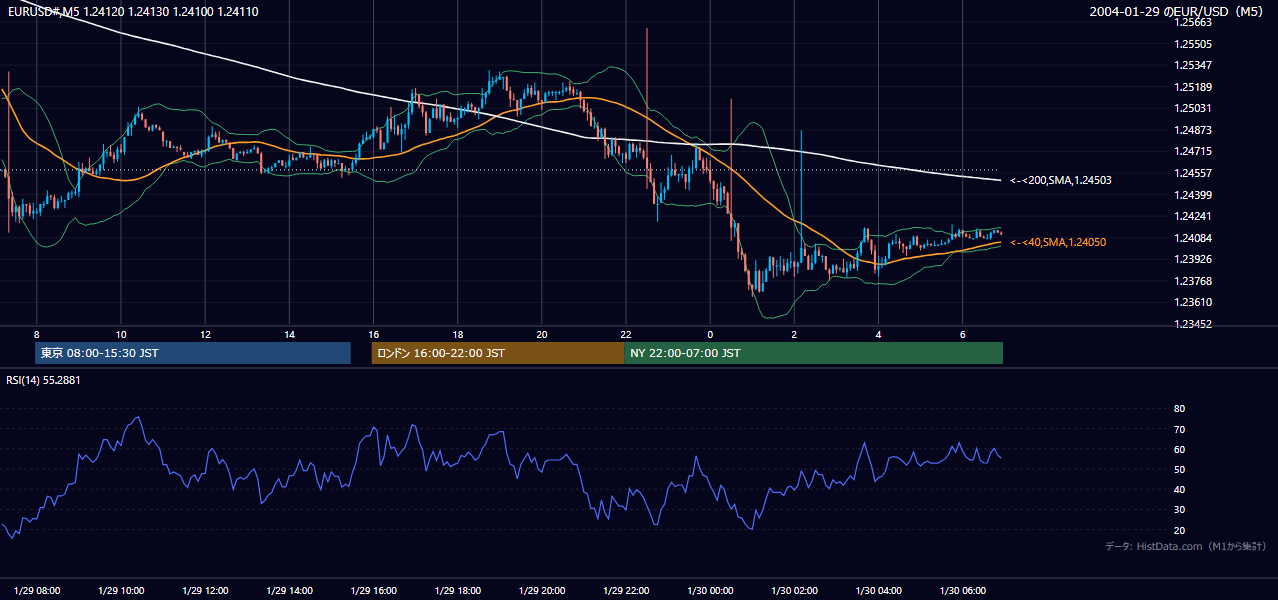The height and width of the screenshot is (600, 1278).
Task: Click price axis value 1.24084
Action: [x=1194, y=237]
